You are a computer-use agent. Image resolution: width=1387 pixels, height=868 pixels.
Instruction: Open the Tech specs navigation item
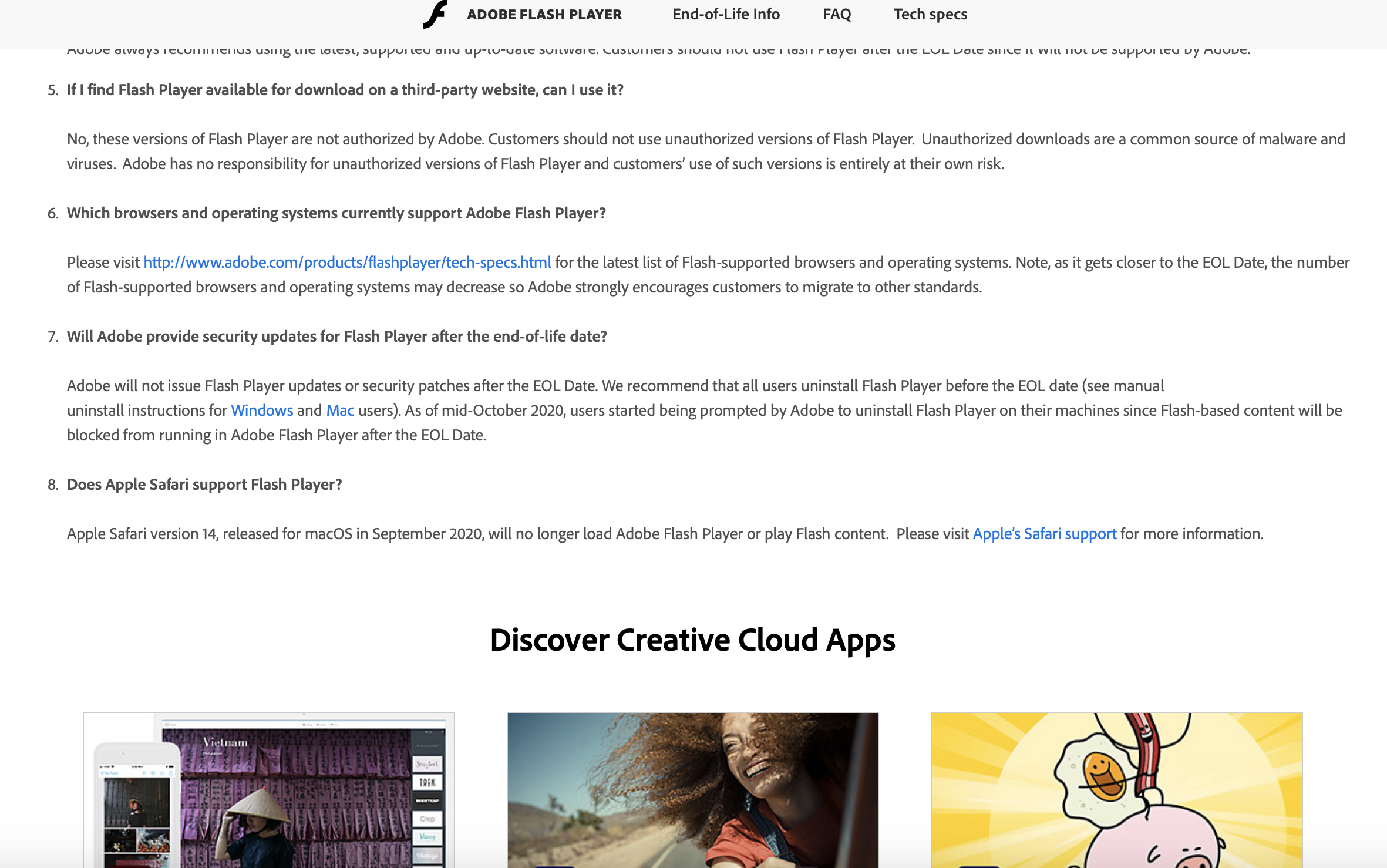[930, 14]
